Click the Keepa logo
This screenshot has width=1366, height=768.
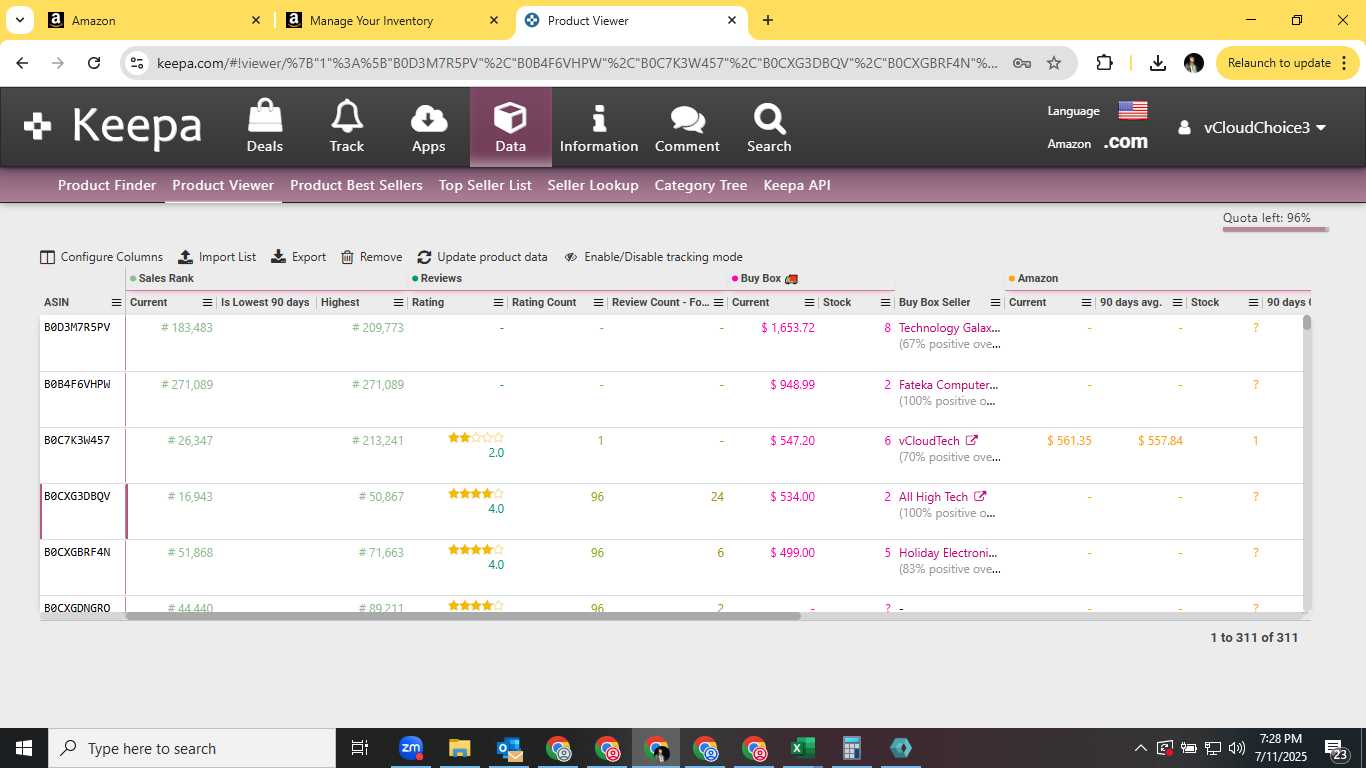(x=113, y=127)
